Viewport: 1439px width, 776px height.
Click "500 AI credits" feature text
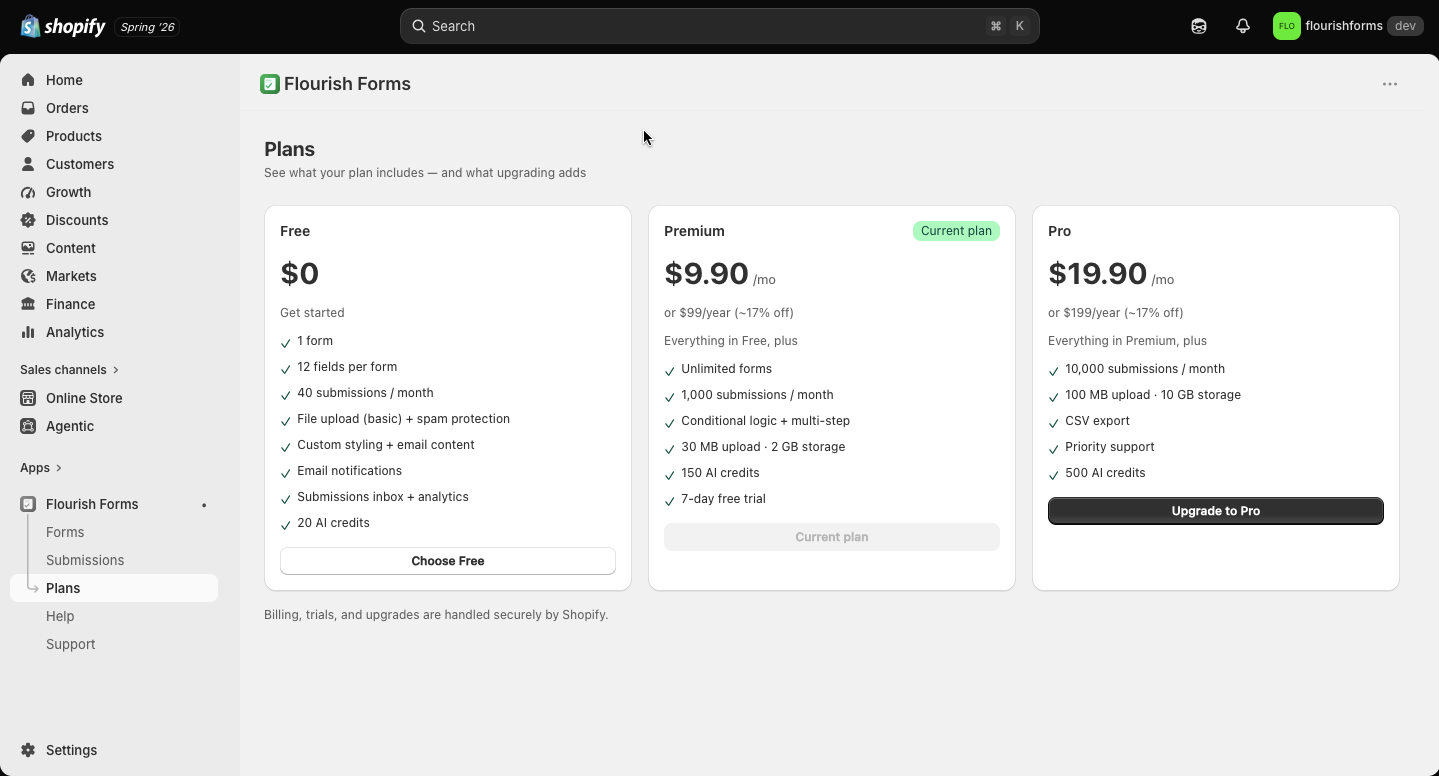(x=1105, y=473)
